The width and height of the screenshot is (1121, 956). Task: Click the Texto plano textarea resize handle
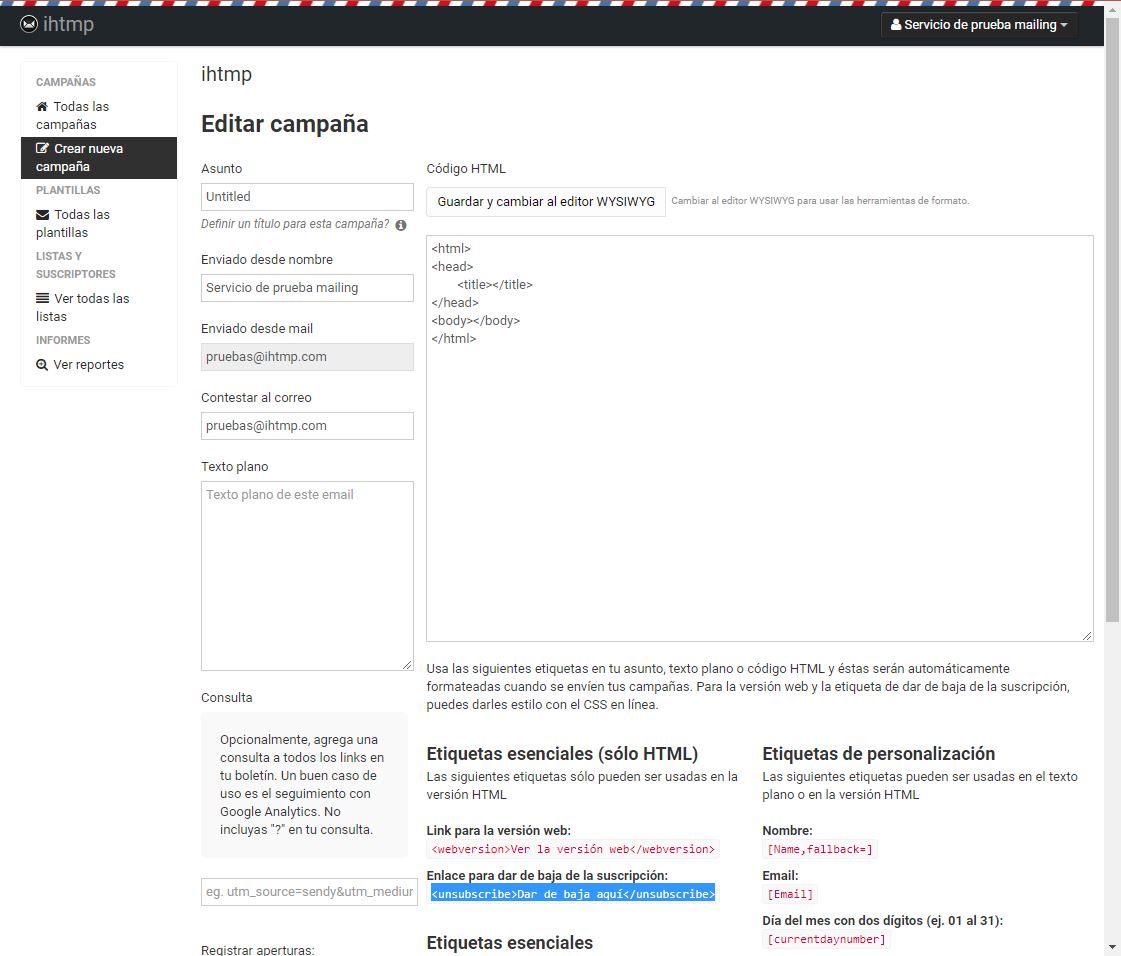tap(408, 665)
